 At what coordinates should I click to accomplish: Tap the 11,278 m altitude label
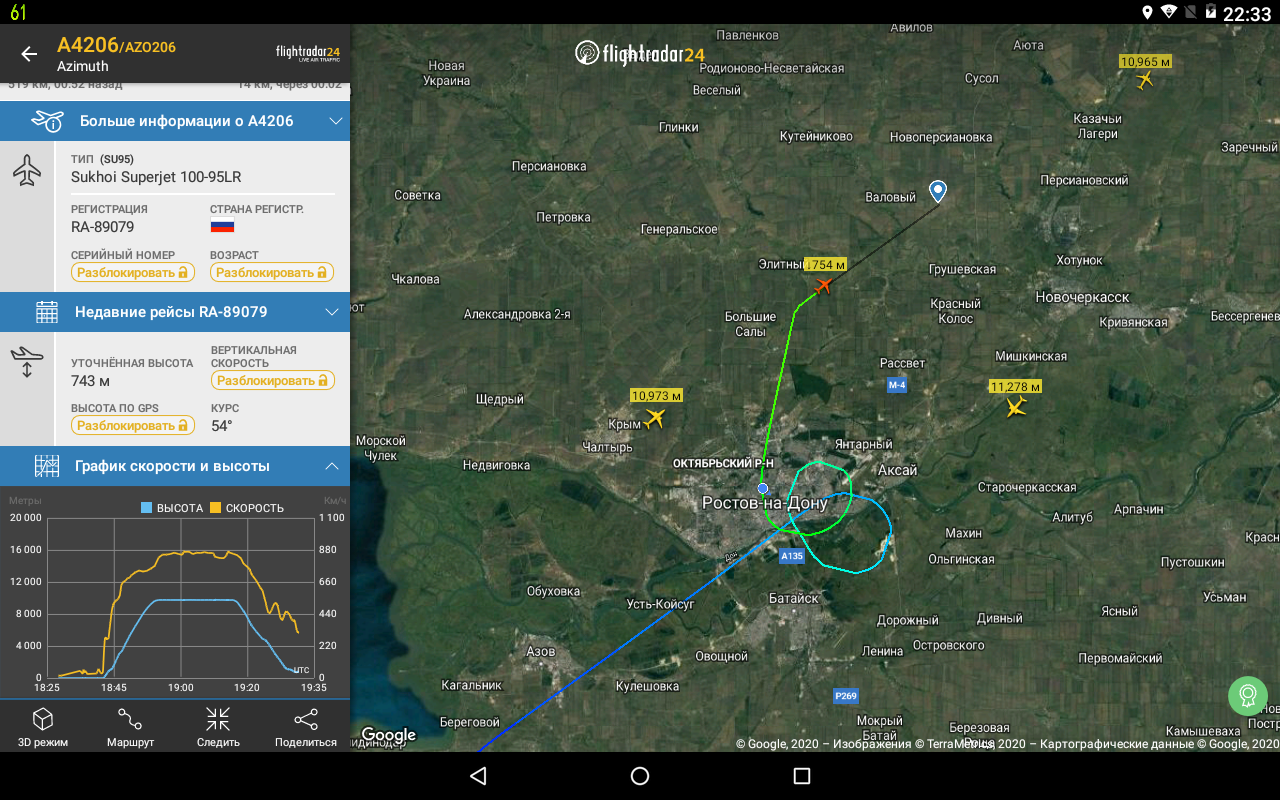[1016, 386]
